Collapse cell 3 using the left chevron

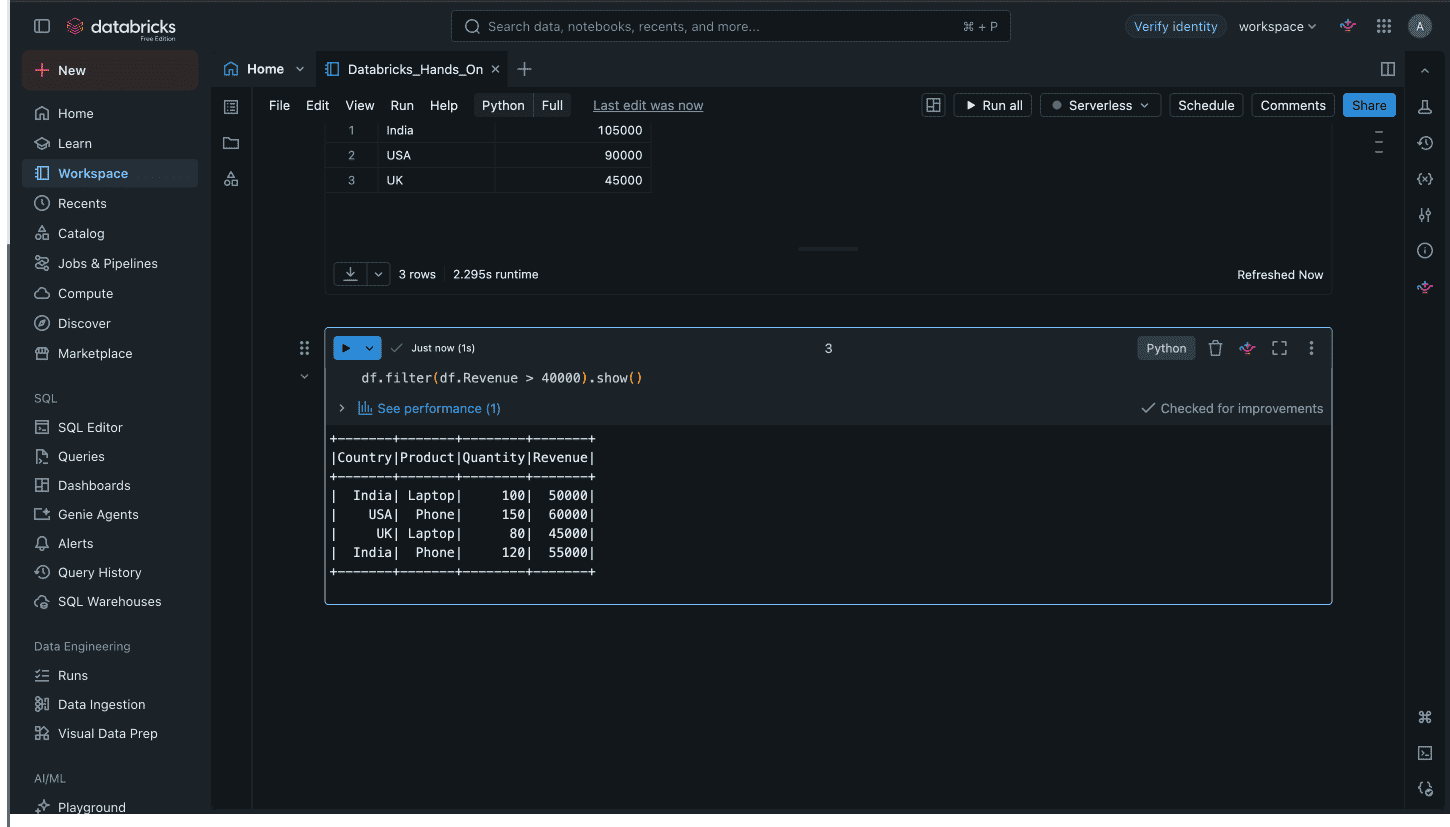tap(304, 377)
